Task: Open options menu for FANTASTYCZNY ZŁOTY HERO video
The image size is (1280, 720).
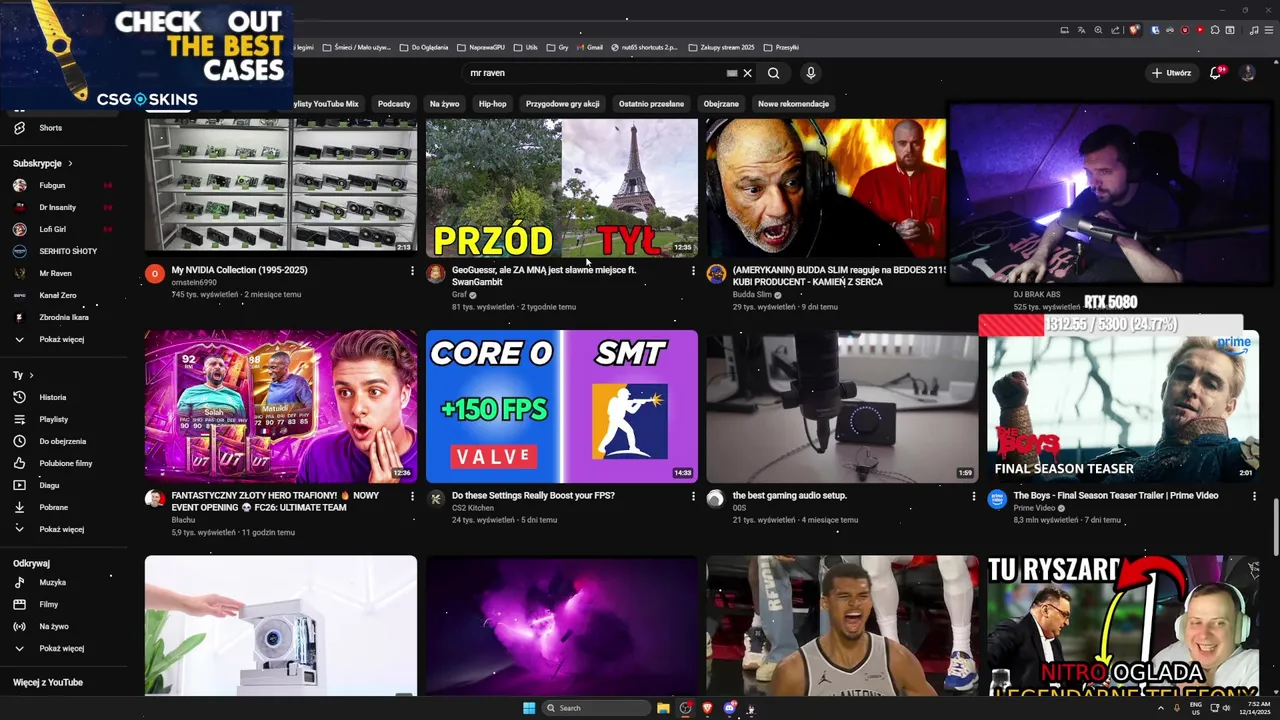Action: click(412, 496)
